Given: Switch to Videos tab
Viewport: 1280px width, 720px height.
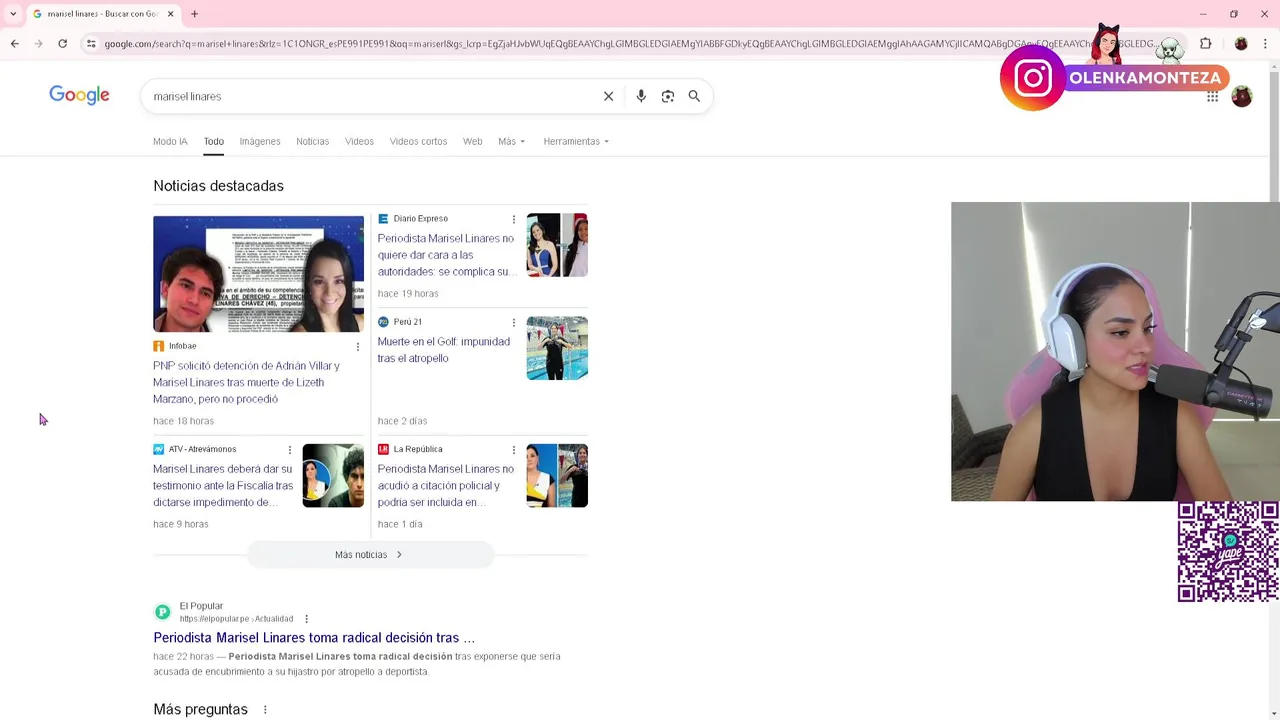Looking at the screenshot, I should (359, 141).
